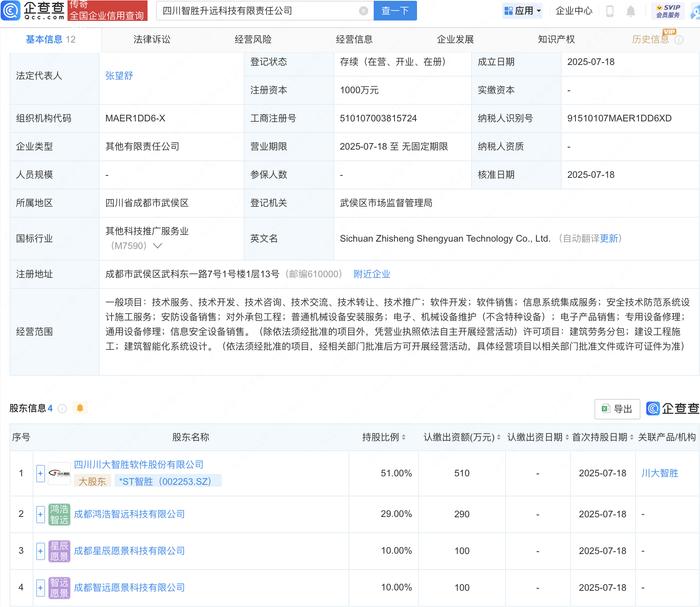Click 附近企业 link by address
This screenshot has width=700, height=607.
372,274
